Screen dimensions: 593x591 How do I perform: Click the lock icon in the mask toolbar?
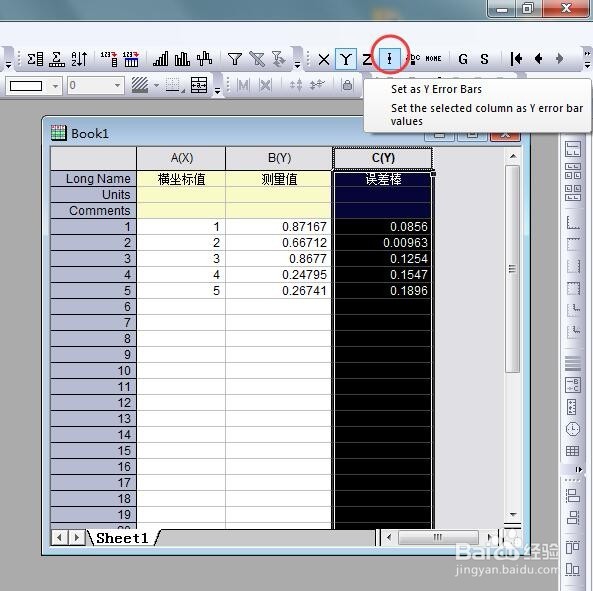[x=347, y=85]
